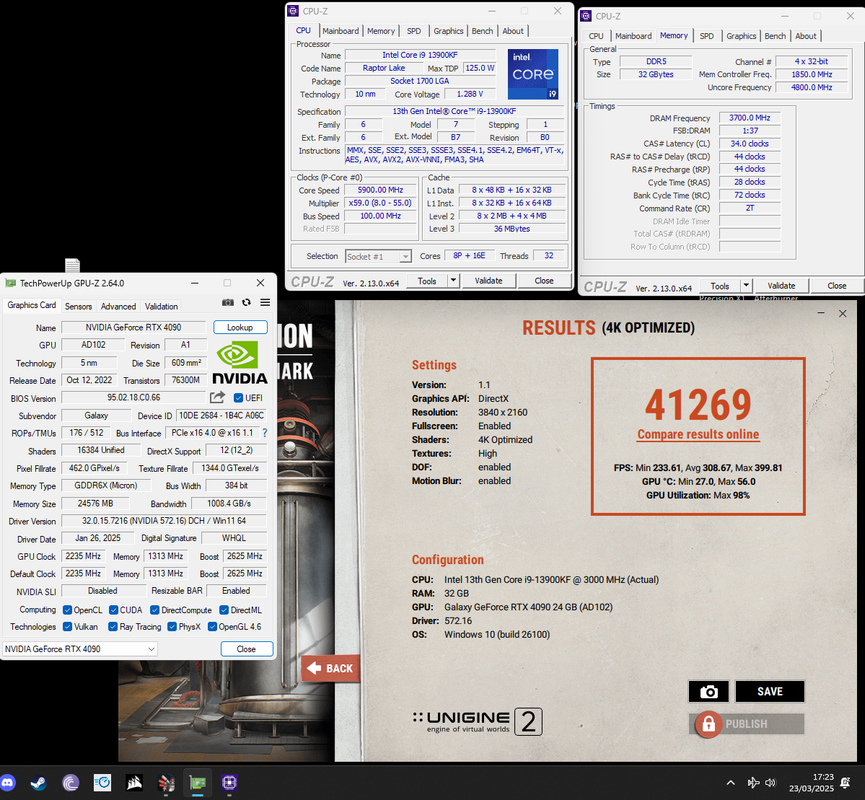This screenshot has height=800, width=865.
Task: Open the GPU selection dropdown in GPU-Z
Action: (80, 649)
